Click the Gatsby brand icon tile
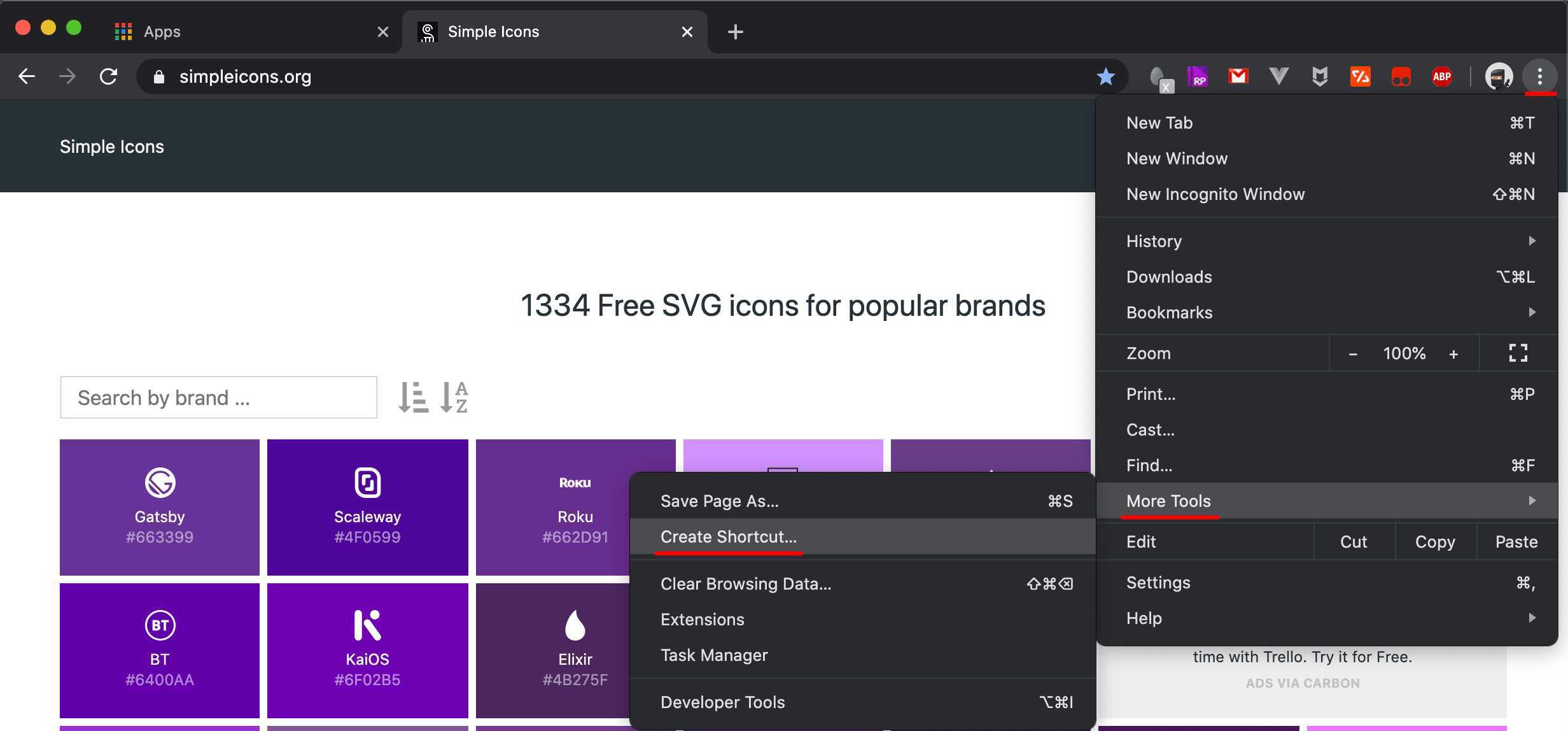Image resolution: width=1568 pixels, height=731 pixels. point(160,506)
